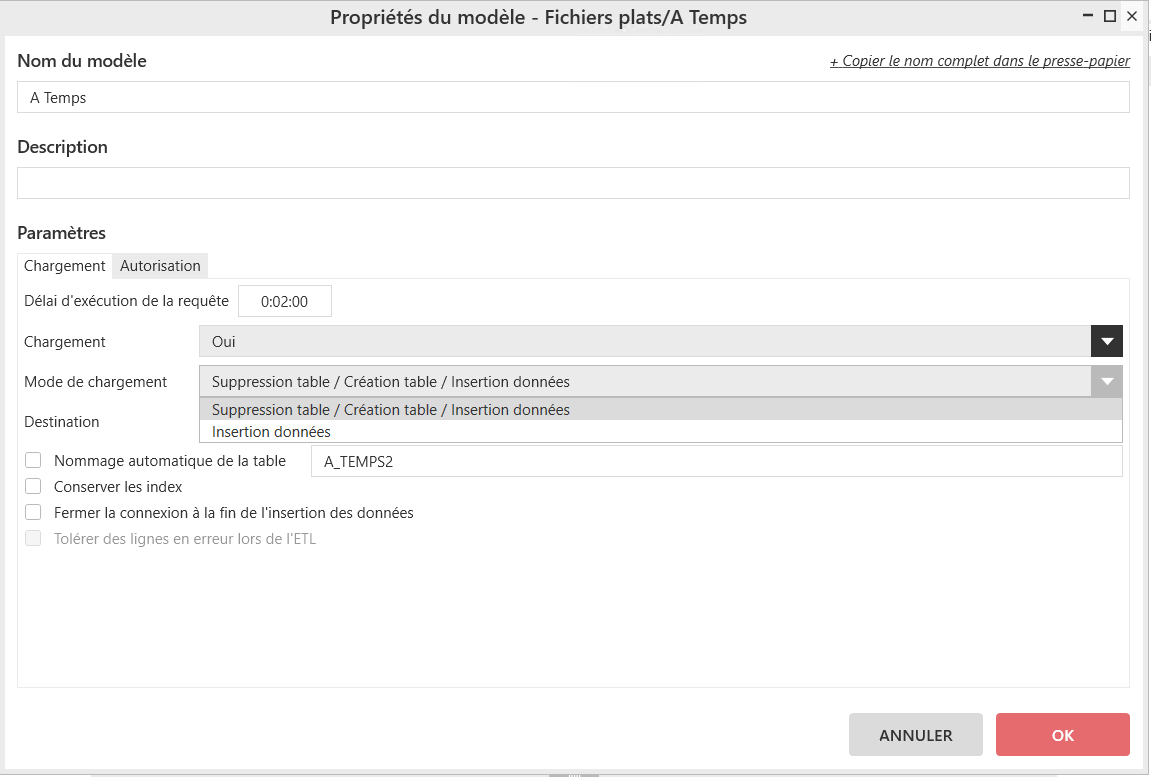Viewport: 1151px width, 777px height.
Task: Choose the Insertion données option
Action: 271,432
